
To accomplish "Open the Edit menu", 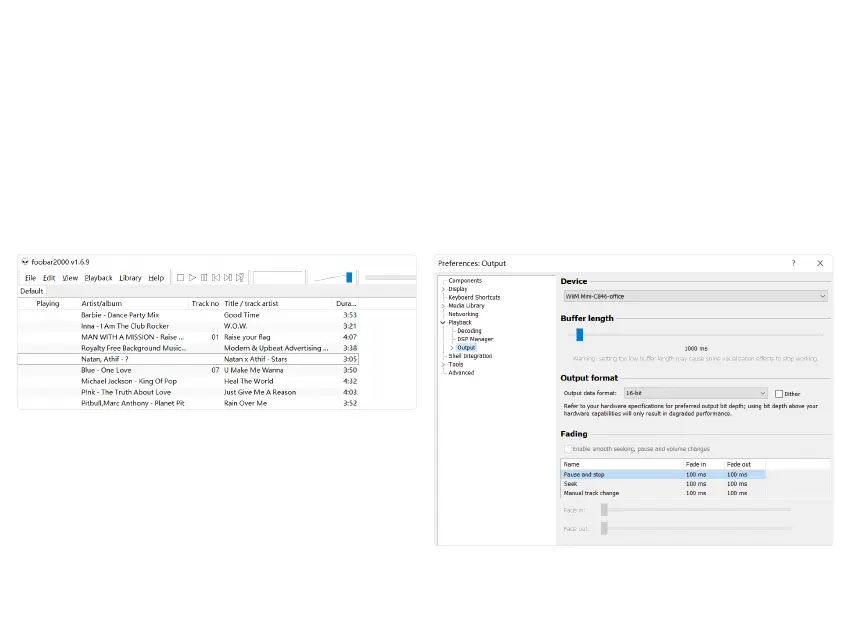I will 49,278.
